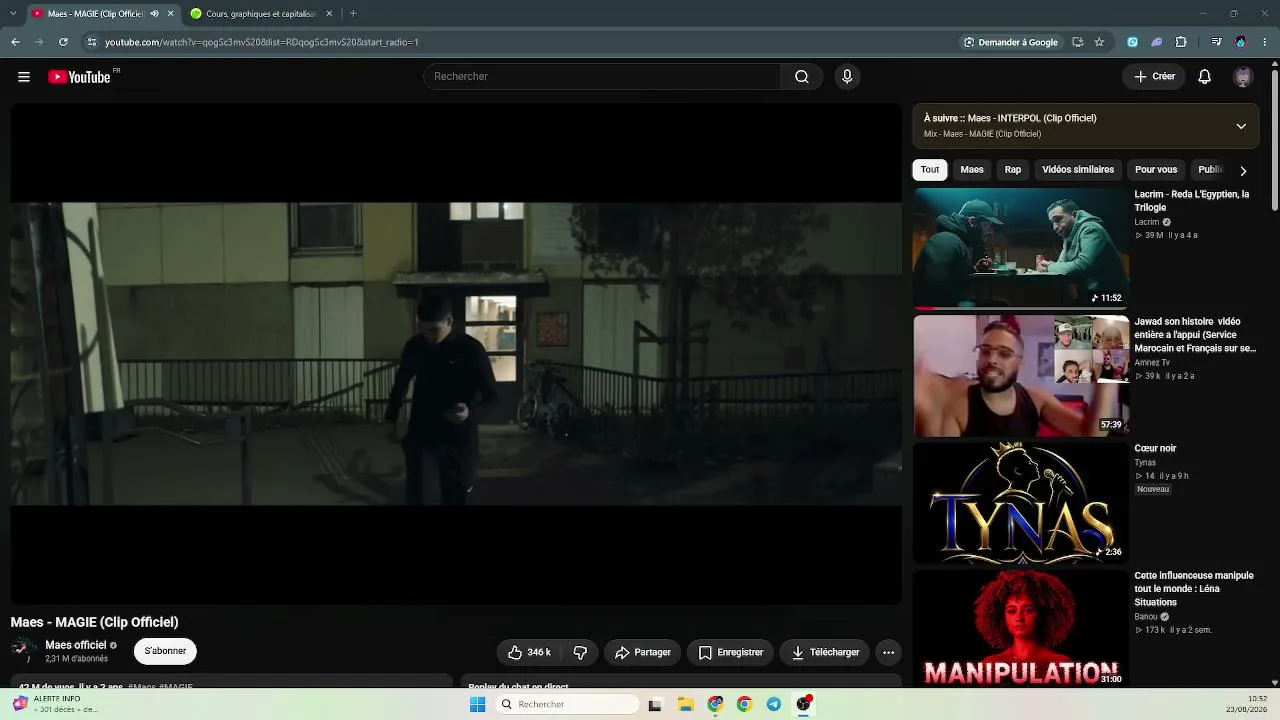
Task: Open the notifications bell
Action: pyautogui.click(x=1205, y=77)
